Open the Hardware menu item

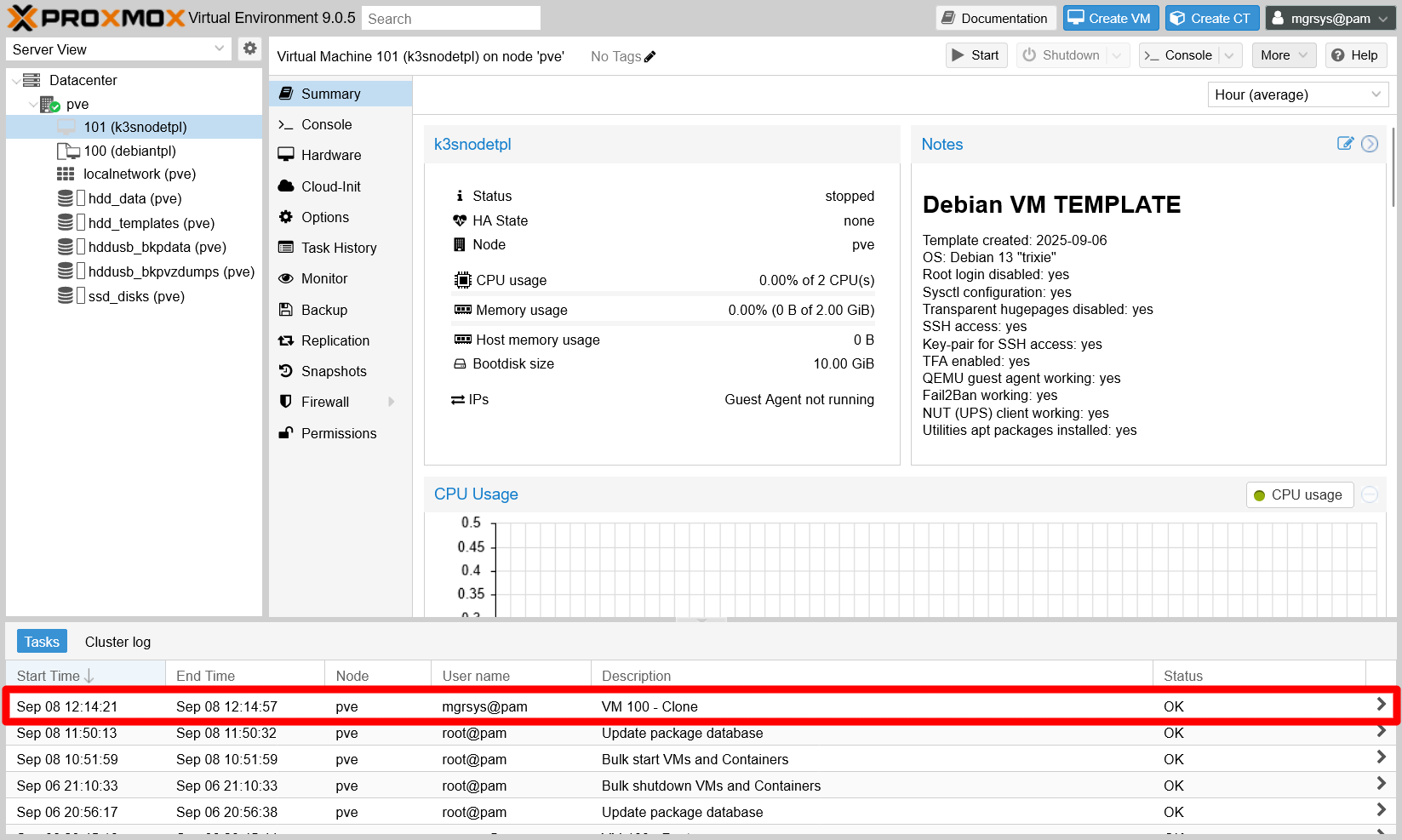(331, 155)
